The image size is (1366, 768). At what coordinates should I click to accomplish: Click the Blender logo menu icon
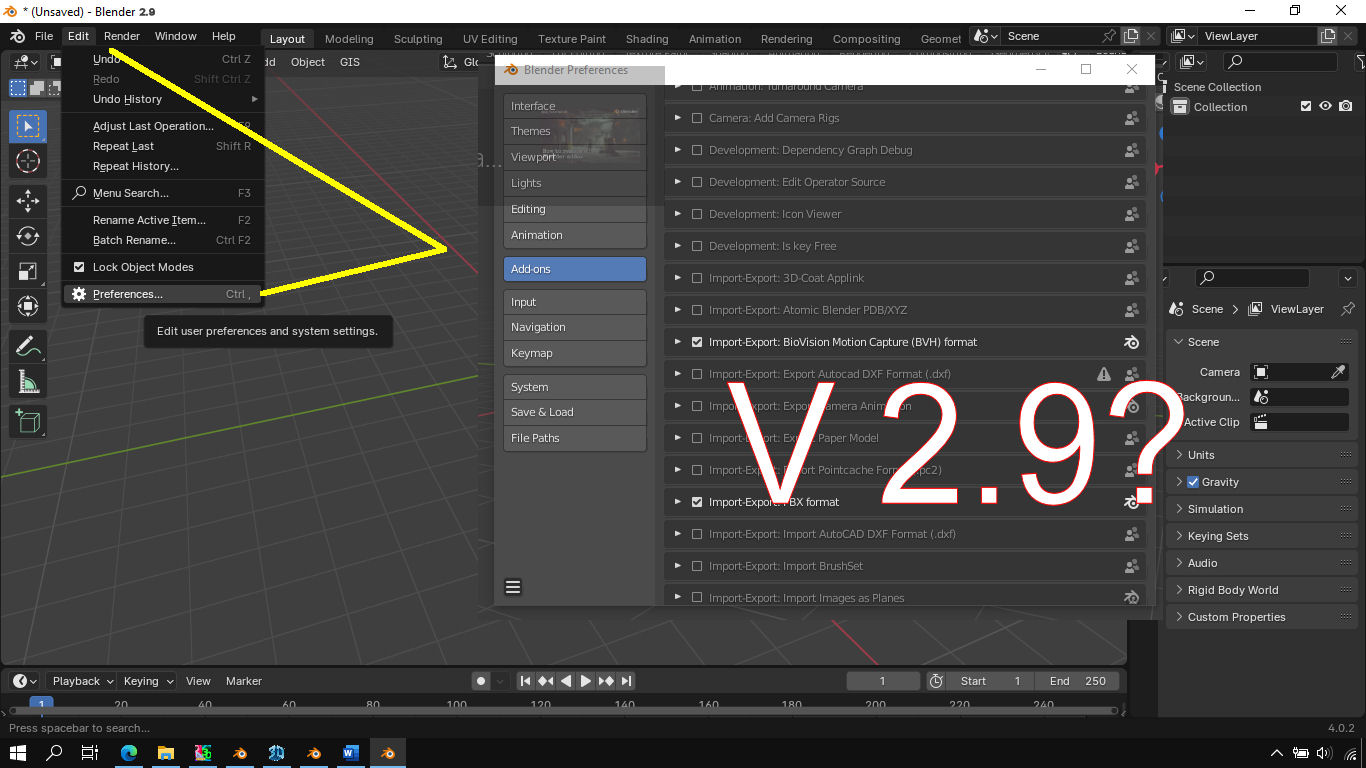(17, 36)
